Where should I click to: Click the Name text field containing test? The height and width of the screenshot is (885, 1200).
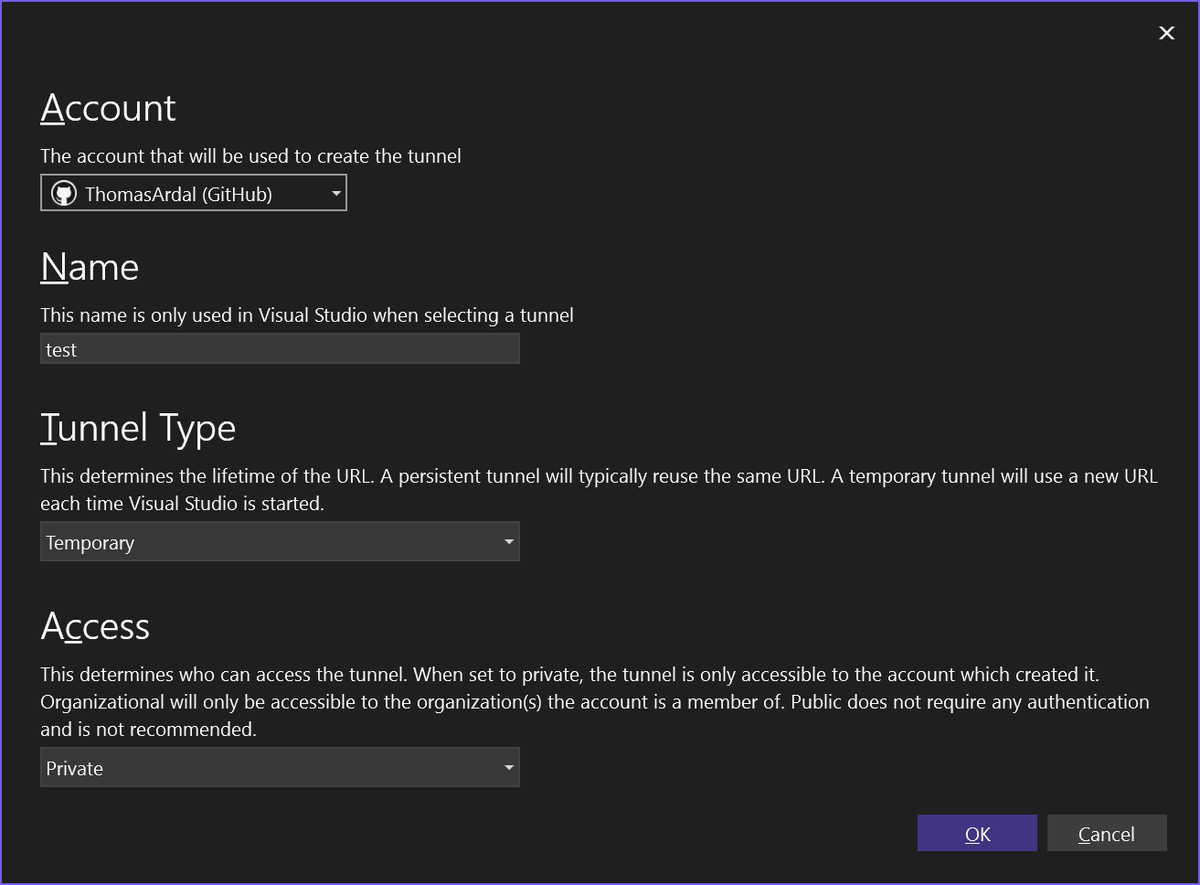(280, 349)
